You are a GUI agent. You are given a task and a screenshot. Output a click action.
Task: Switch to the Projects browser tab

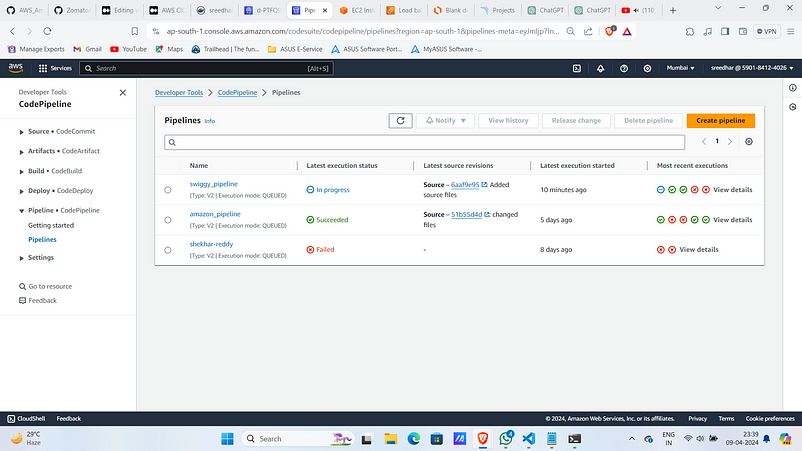pyautogui.click(x=498, y=10)
